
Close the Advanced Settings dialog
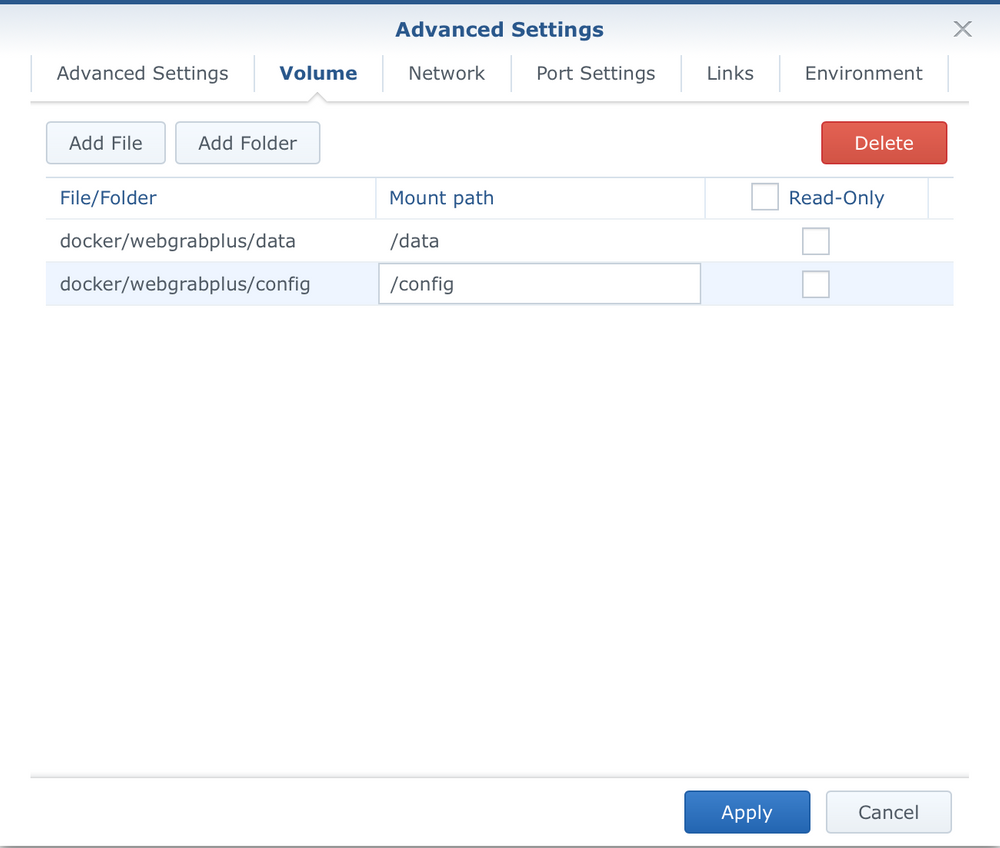[x=962, y=29]
